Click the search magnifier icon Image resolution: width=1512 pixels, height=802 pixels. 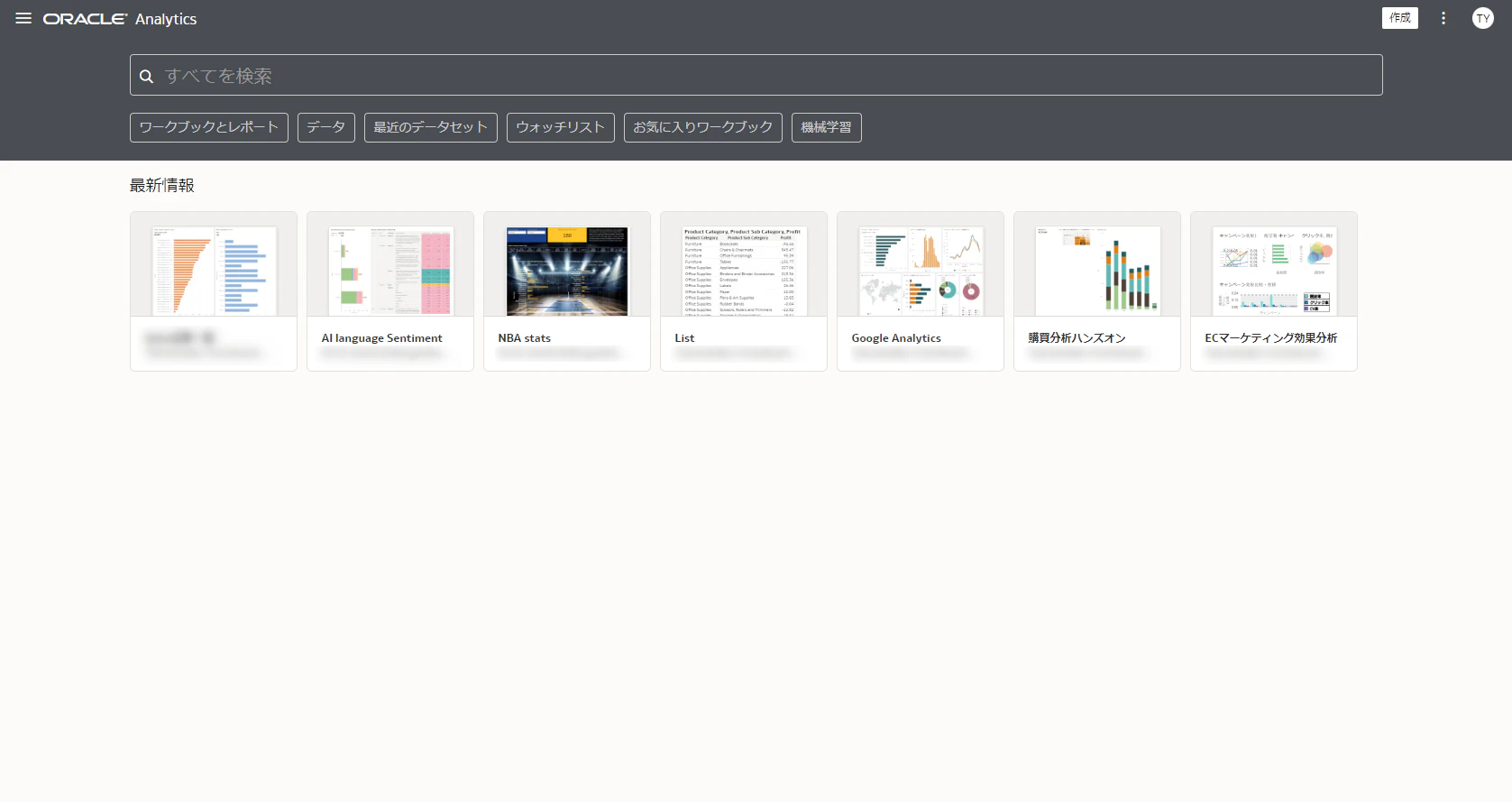click(146, 76)
